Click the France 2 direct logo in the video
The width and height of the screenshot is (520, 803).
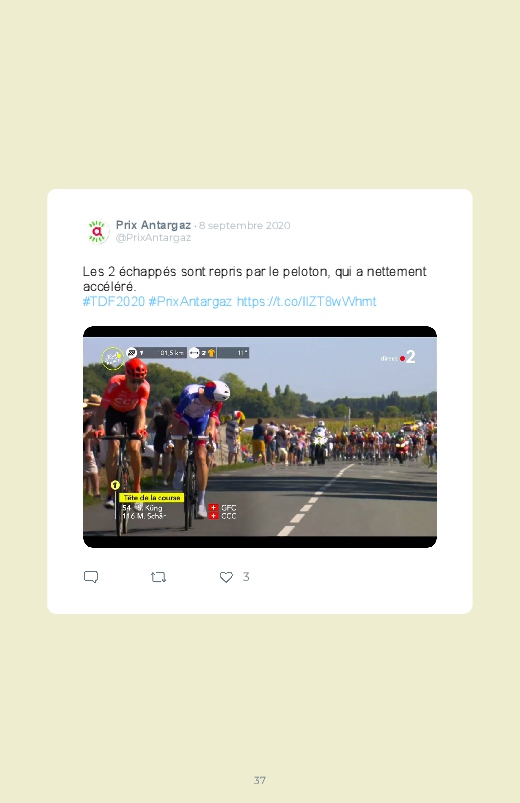coord(398,357)
